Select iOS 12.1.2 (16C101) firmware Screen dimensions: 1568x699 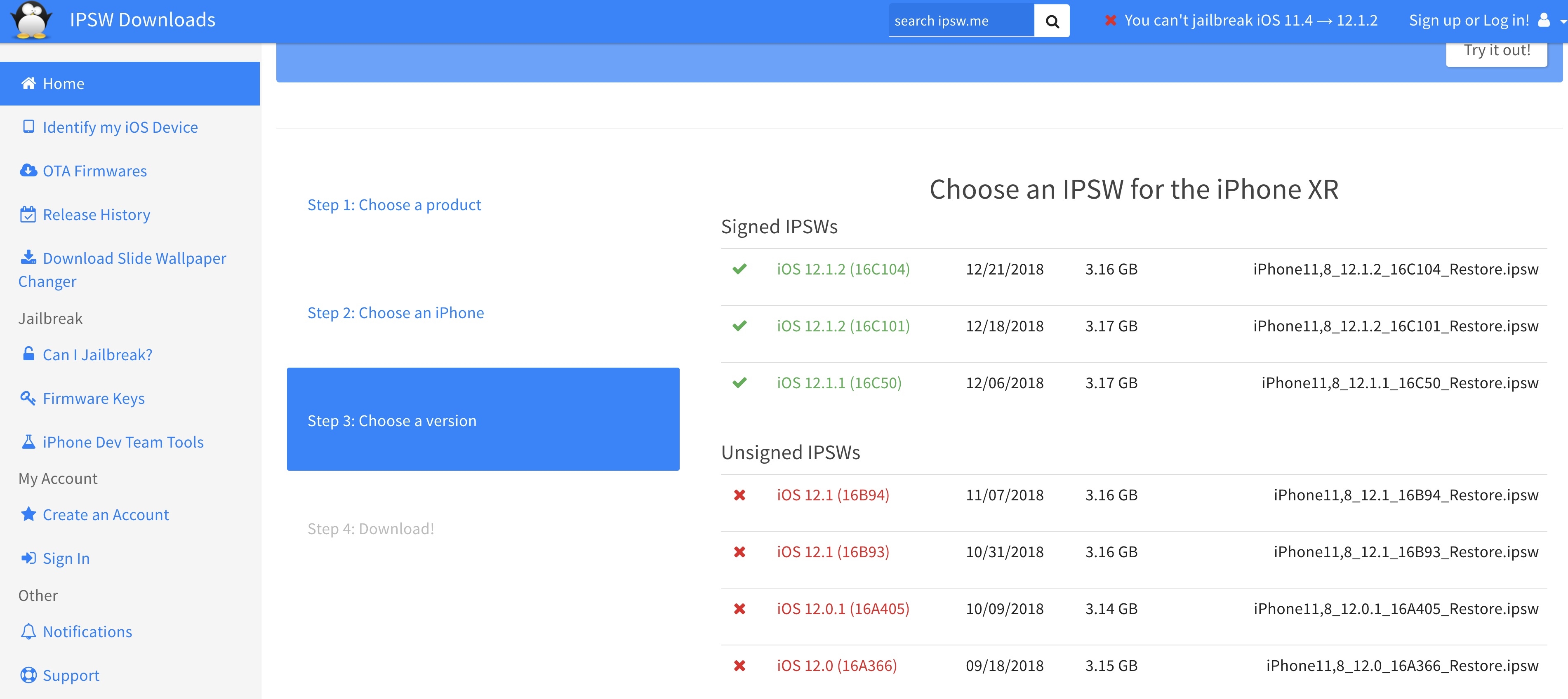tap(843, 326)
